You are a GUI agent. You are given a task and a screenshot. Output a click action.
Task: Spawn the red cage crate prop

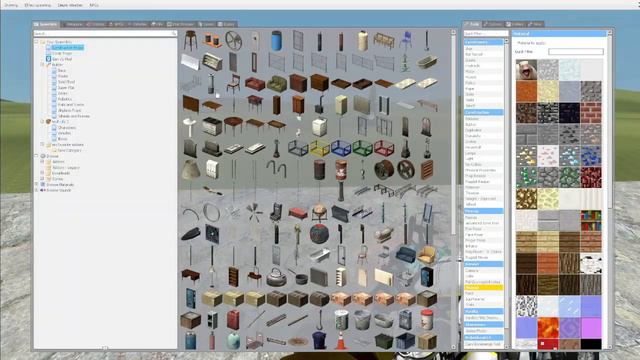tap(384, 148)
